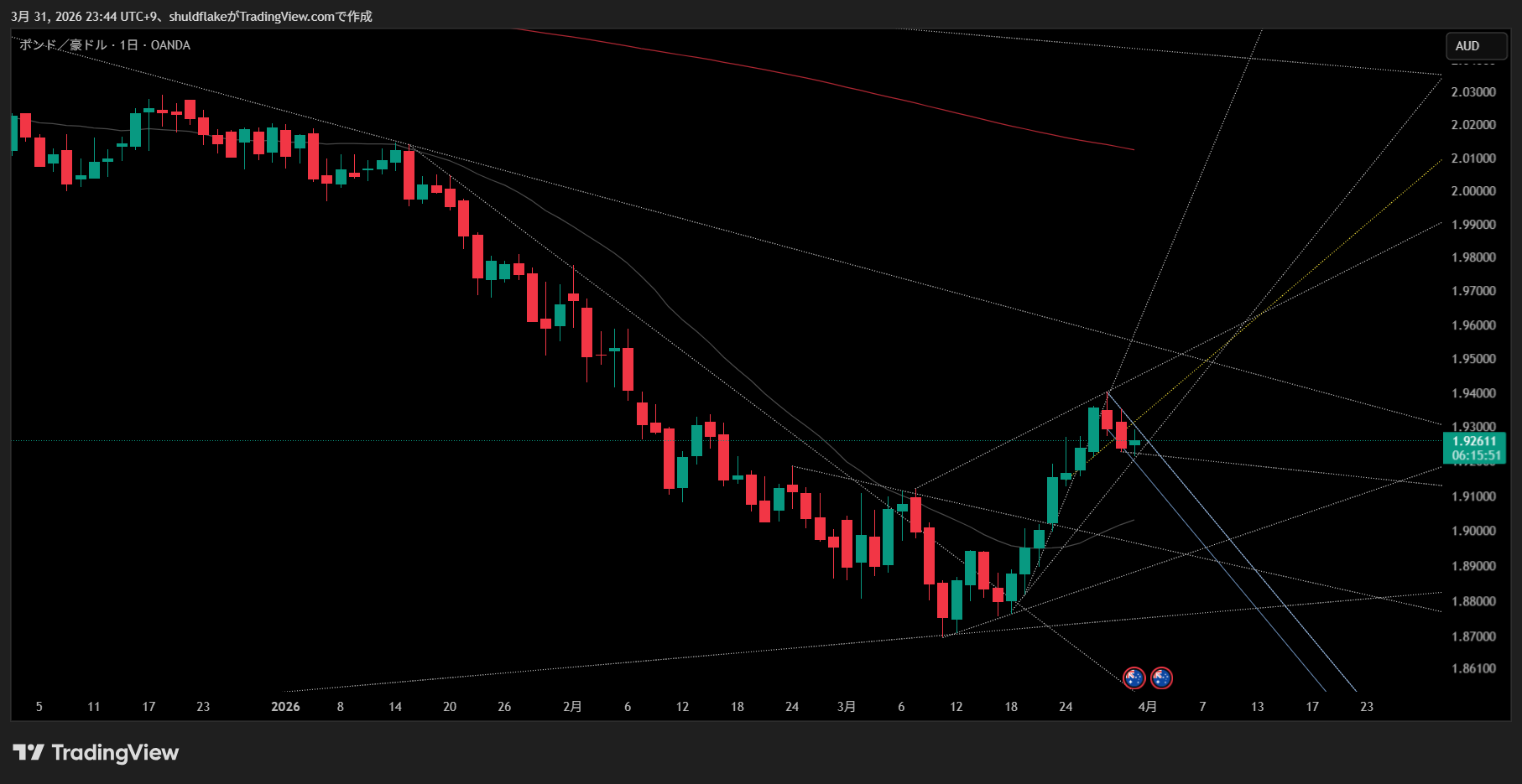The width and height of the screenshot is (1522, 784).
Task: Click the countdown timer 06:15:51
Action: [x=1474, y=456]
